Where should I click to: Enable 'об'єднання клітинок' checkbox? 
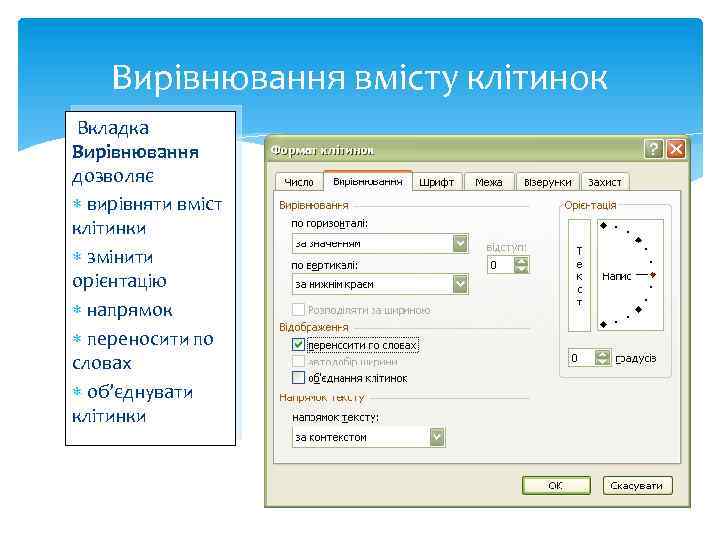[298, 378]
